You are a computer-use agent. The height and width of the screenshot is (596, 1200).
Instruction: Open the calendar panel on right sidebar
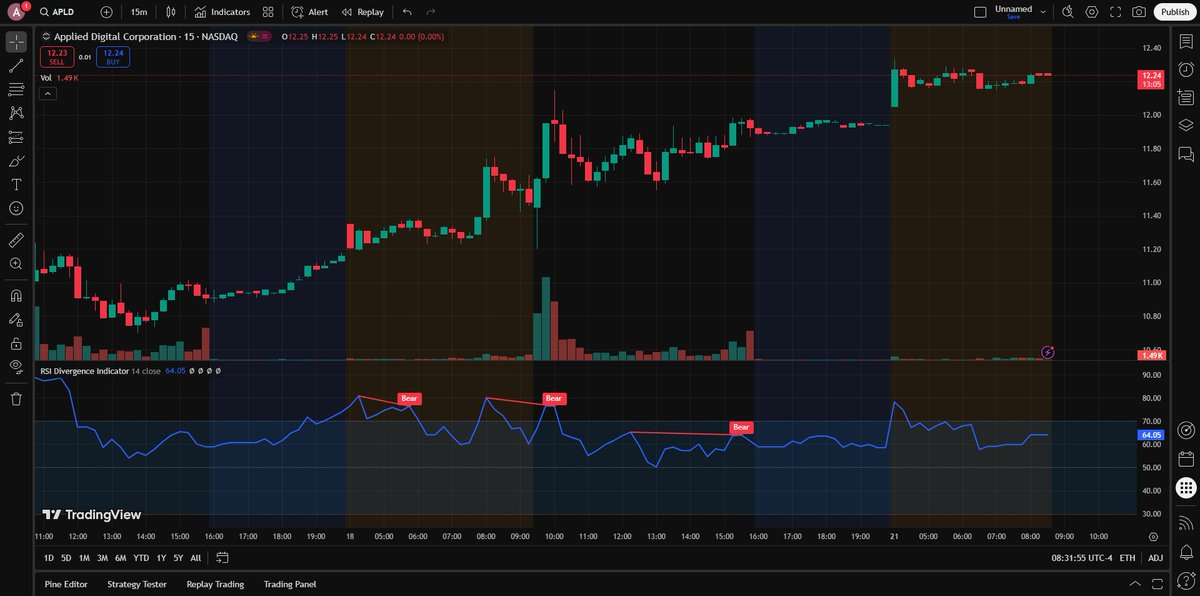click(x=1186, y=460)
